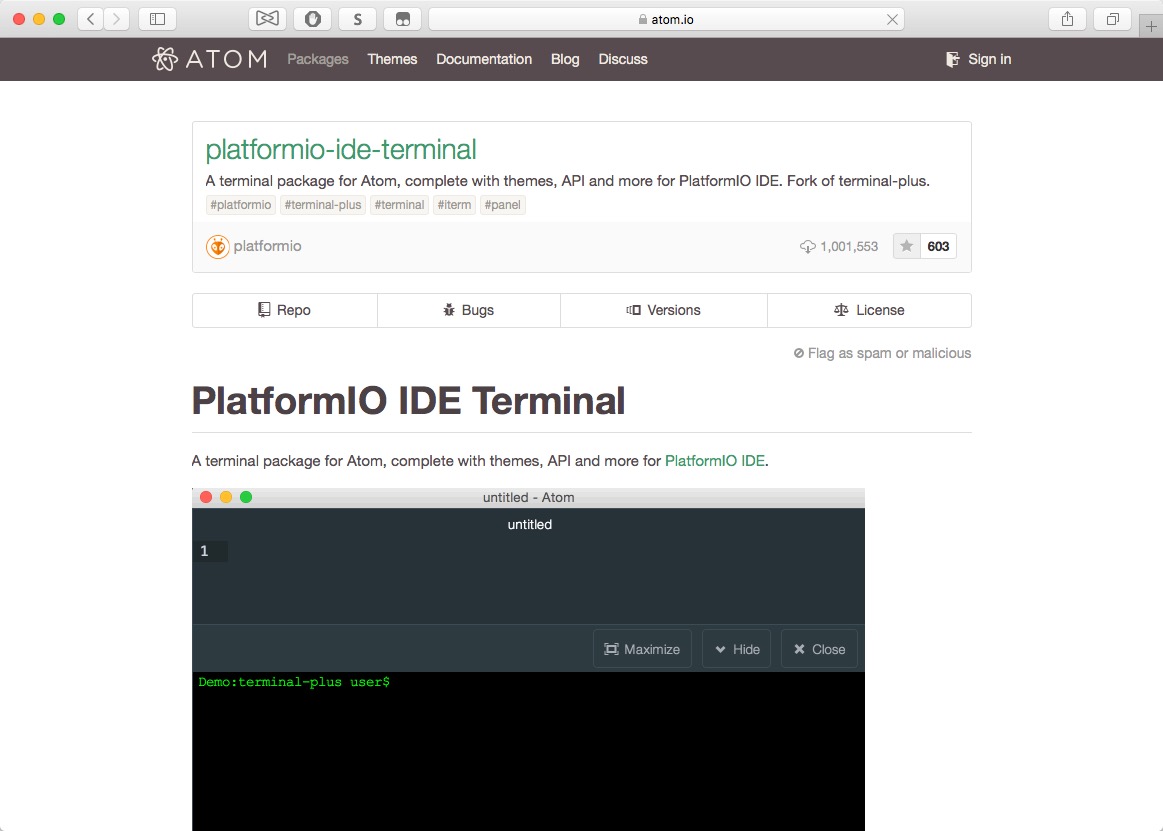
Task: Follow the PlatformIO IDE link in description
Action: coord(714,461)
